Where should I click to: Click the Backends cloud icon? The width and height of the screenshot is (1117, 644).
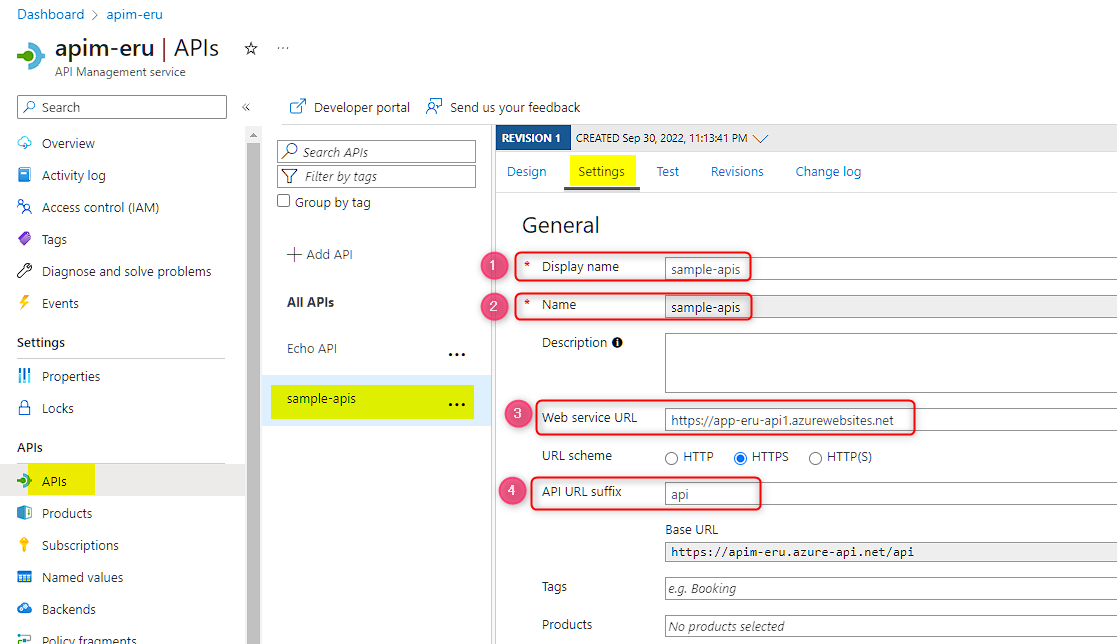[25, 608]
